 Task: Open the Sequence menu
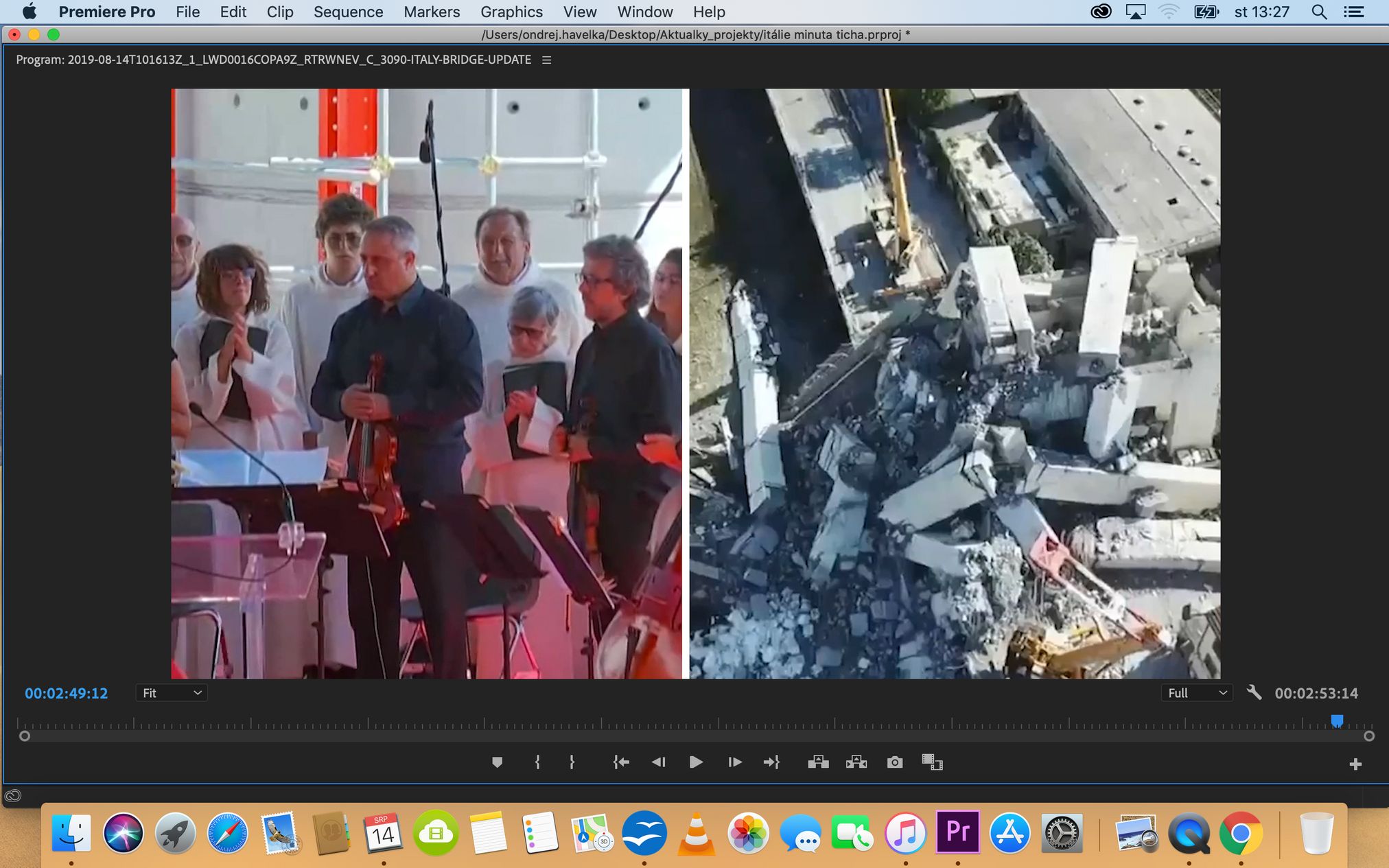(x=349, y=12)
